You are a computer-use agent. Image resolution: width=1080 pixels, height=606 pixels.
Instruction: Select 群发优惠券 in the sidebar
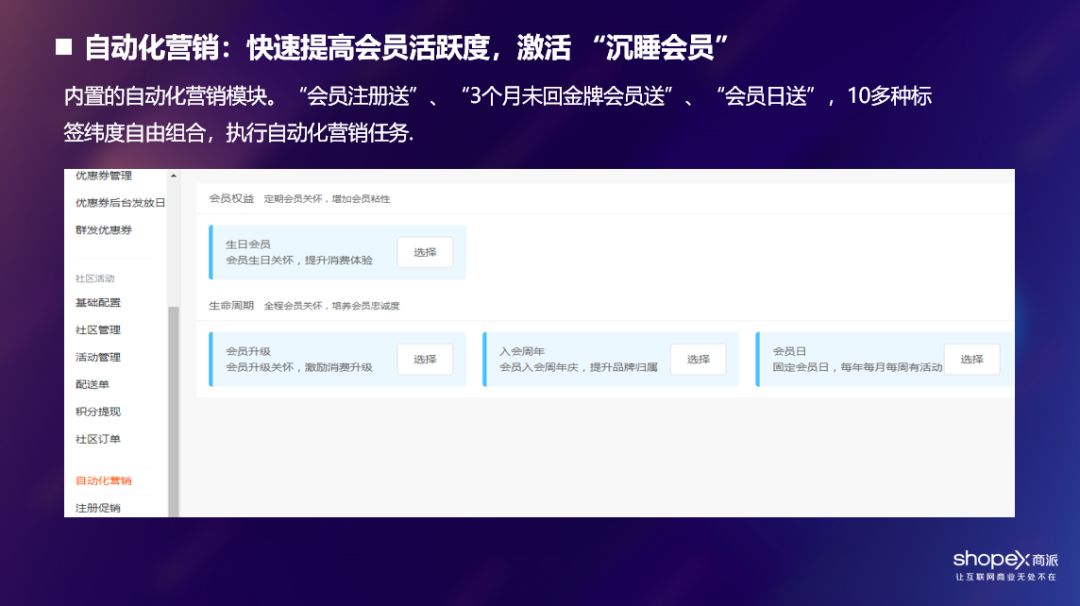pyautogui.click(x=103, y=230)
